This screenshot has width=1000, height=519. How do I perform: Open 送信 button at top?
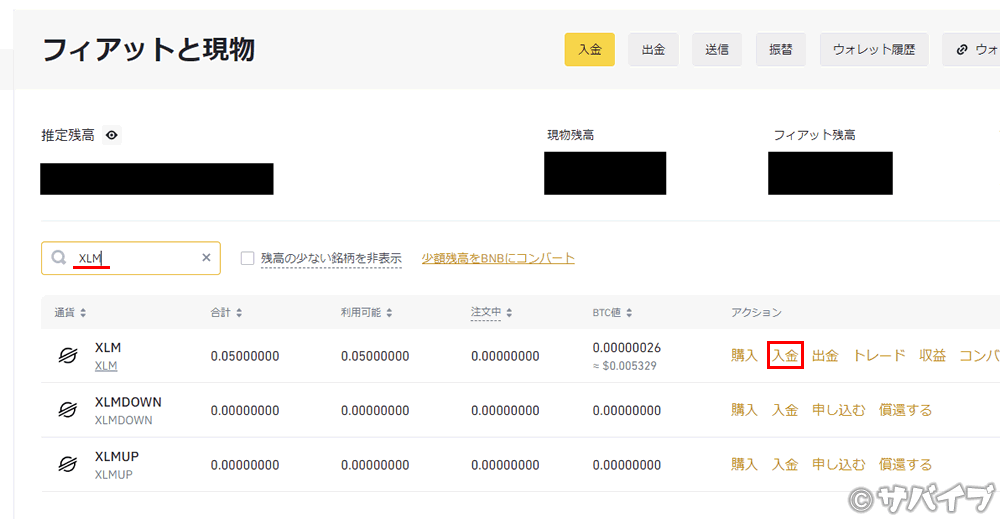(x=717, y=50)
